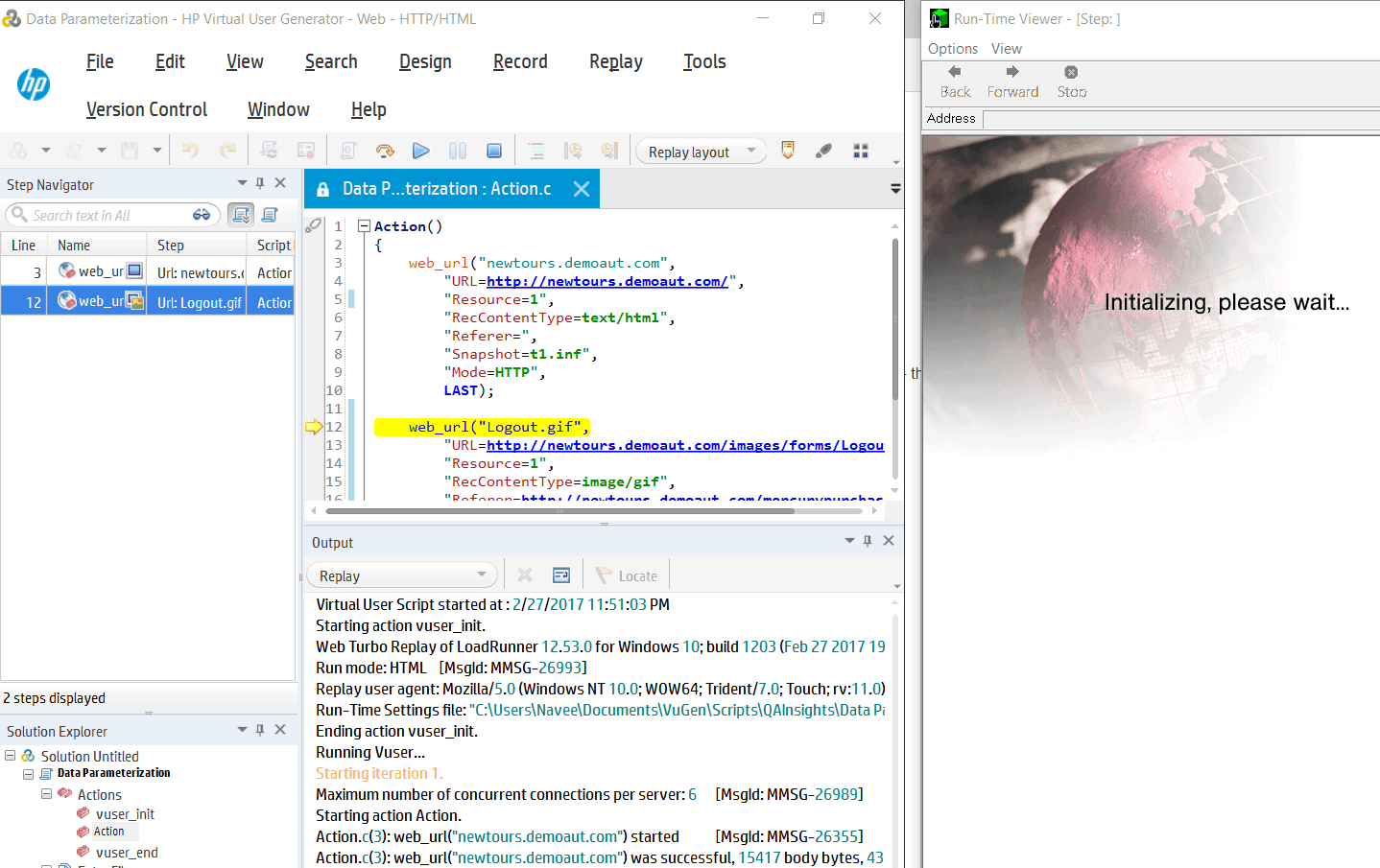Viewport: 1380px width, 868px height.
Task: Click the Undo icon in the toolbar
Action: click(x=190, y=151)
